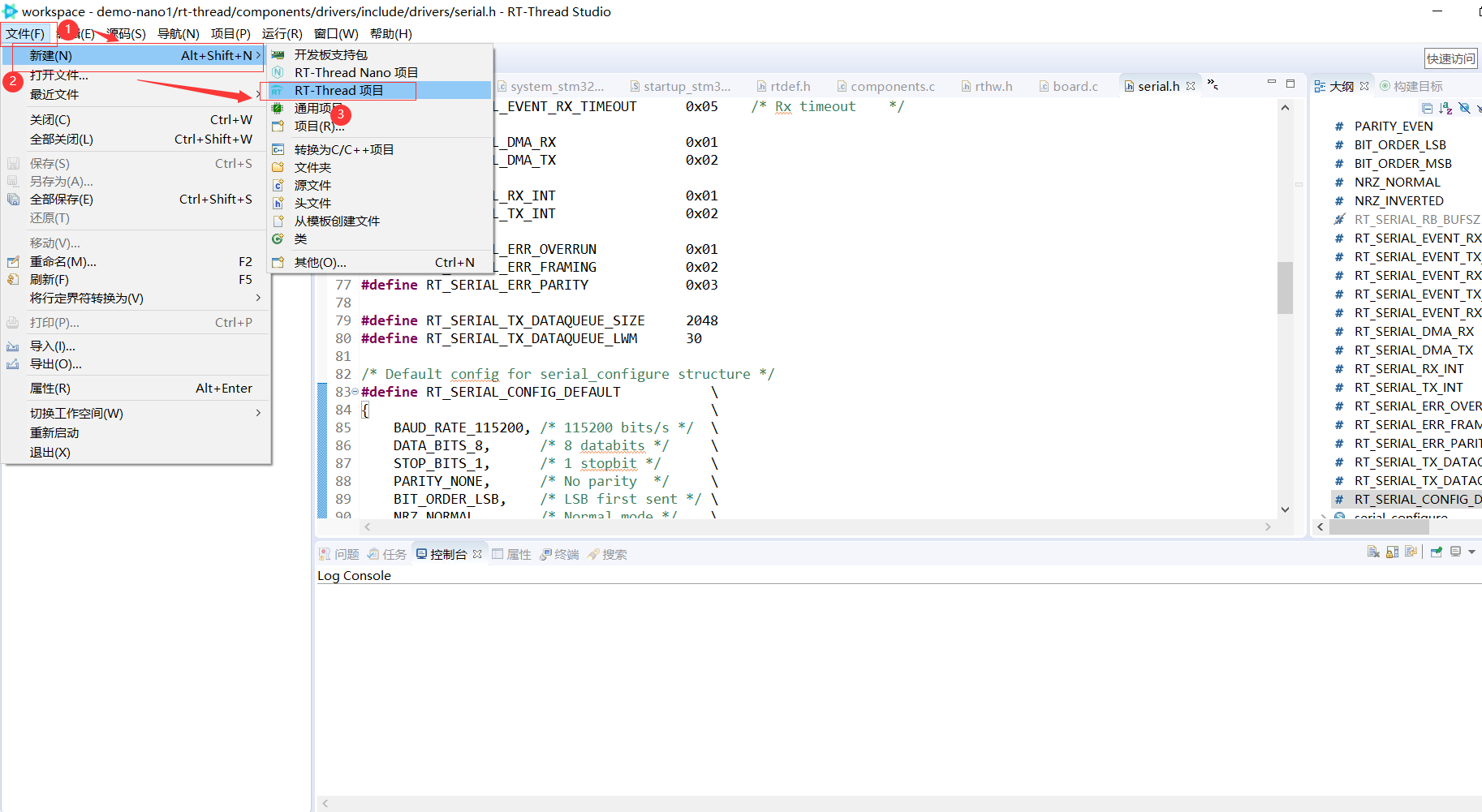This screenshot has height=812, width=1482.
Task: Select 全部保存(E) in File menu
Action: tap(136, 199)
